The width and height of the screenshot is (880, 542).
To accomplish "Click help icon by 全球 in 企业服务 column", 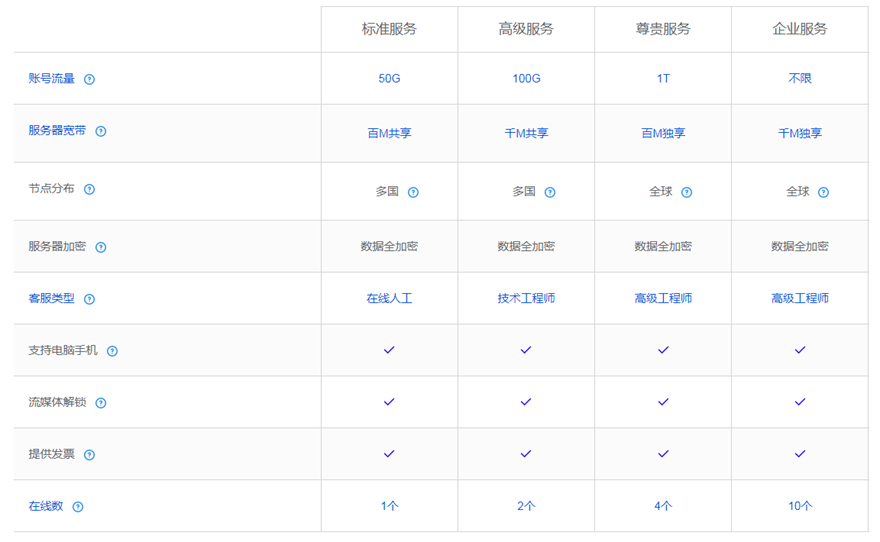I will [823, 192].
